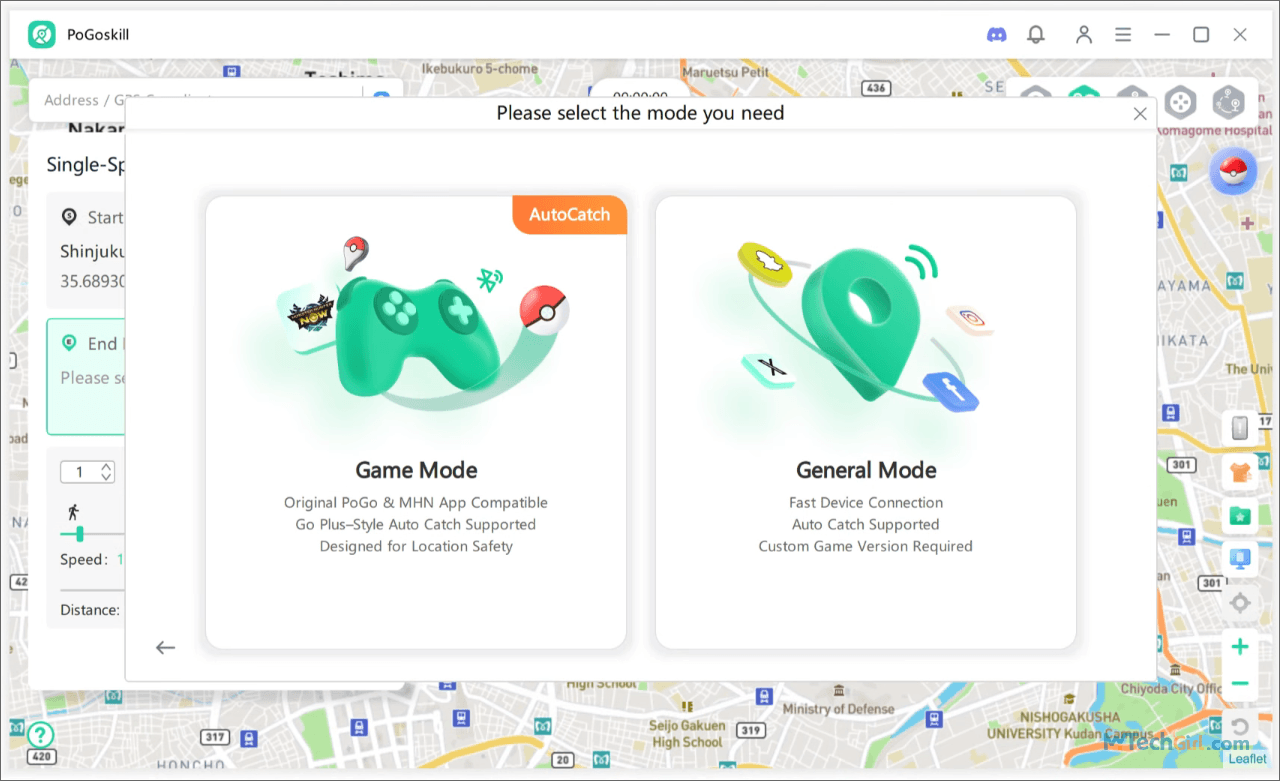Click 'Designed for Location Safety' text
This screenshot has width=1280, height=781.
[x=416, y=546]
